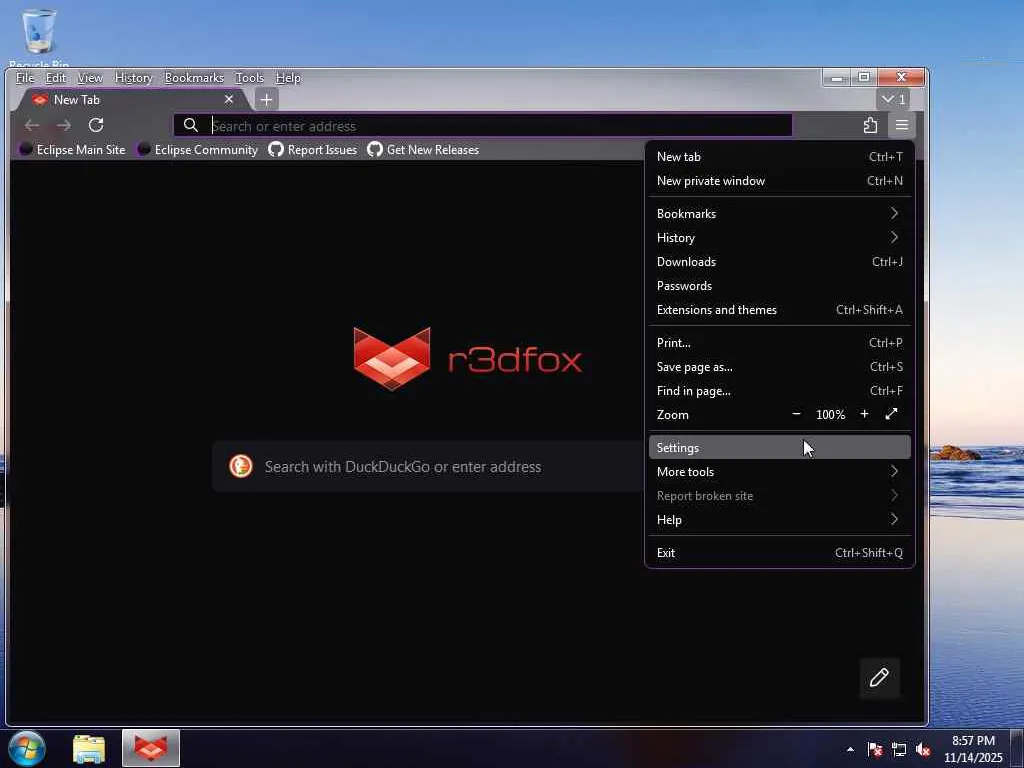Click the DuckDuckGo logo in search box
Image resolution: width=1024 pixels, height=768 pixels.
tap(240, 466)
